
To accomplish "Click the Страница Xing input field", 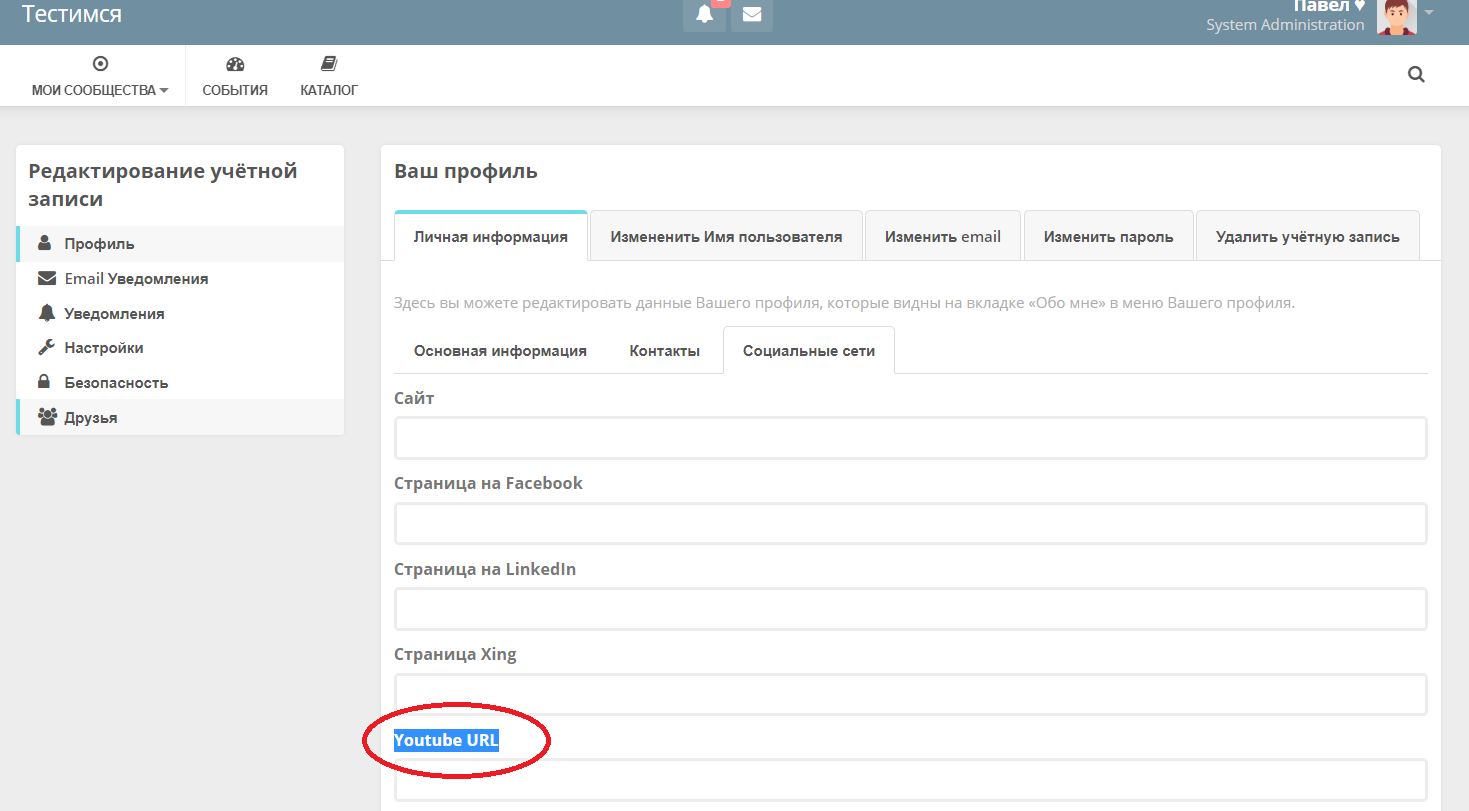I will pos(911,694).
